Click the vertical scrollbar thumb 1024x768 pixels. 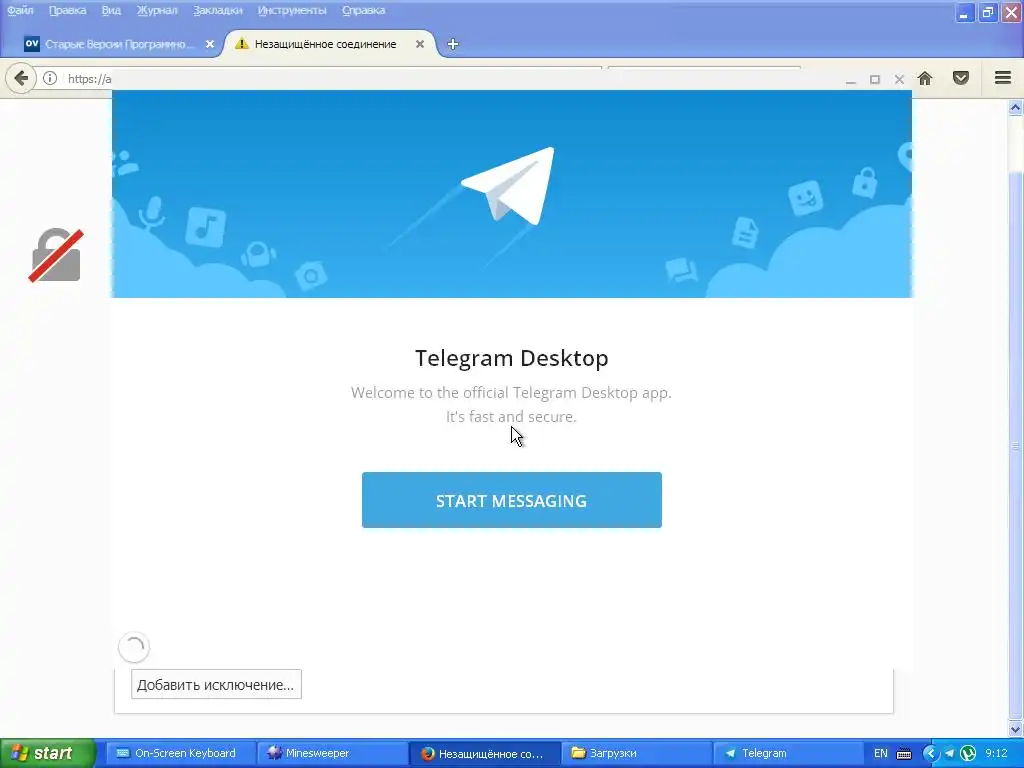click(1015, 446)
